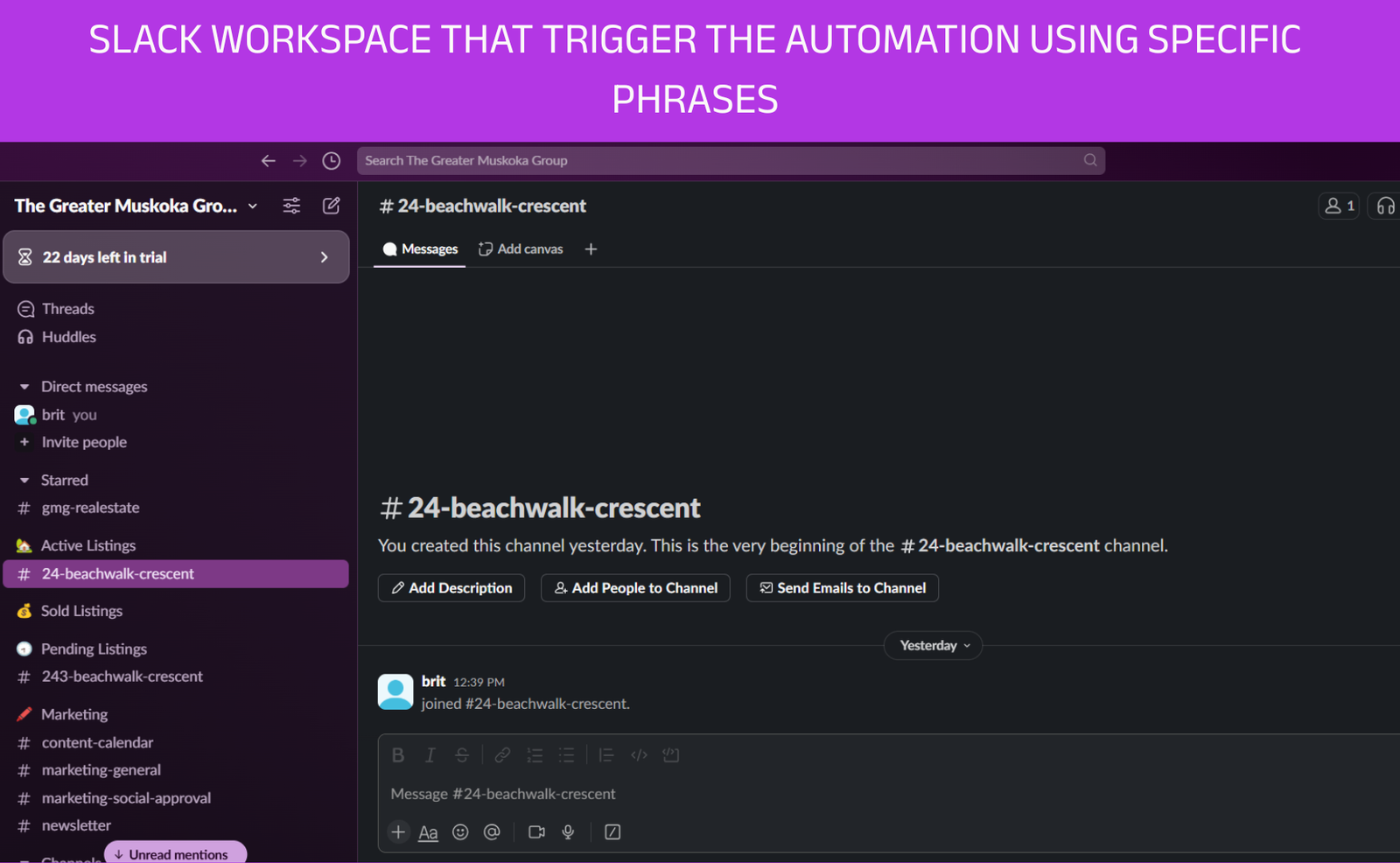Viewport: 1400px width, 863px height.
Task: Toggle the Aa formatting toolbar visibility
Action: pyautogui.click(x=428, y=832)
